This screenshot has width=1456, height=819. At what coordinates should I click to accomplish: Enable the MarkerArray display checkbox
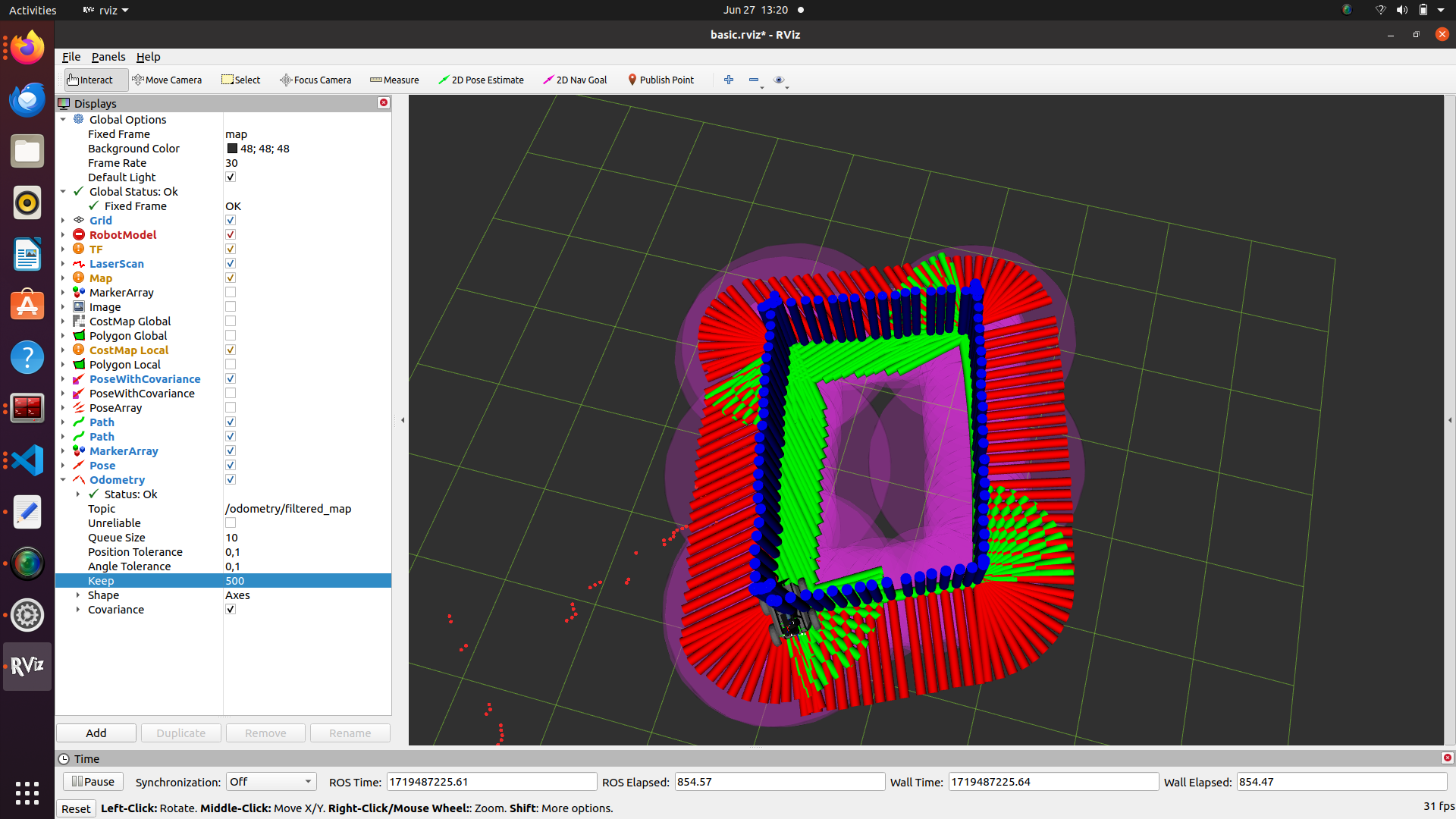pyautogui.click(x=230, y=292)
